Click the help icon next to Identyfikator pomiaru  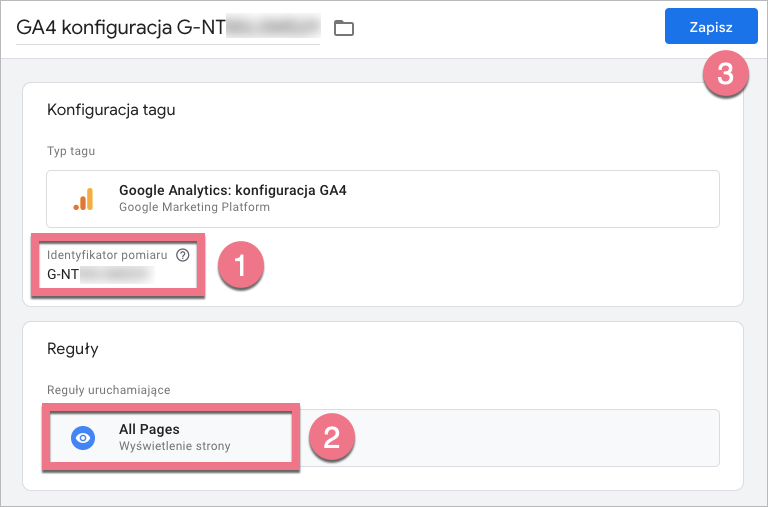pyautogui.click(x=182, y=255)
